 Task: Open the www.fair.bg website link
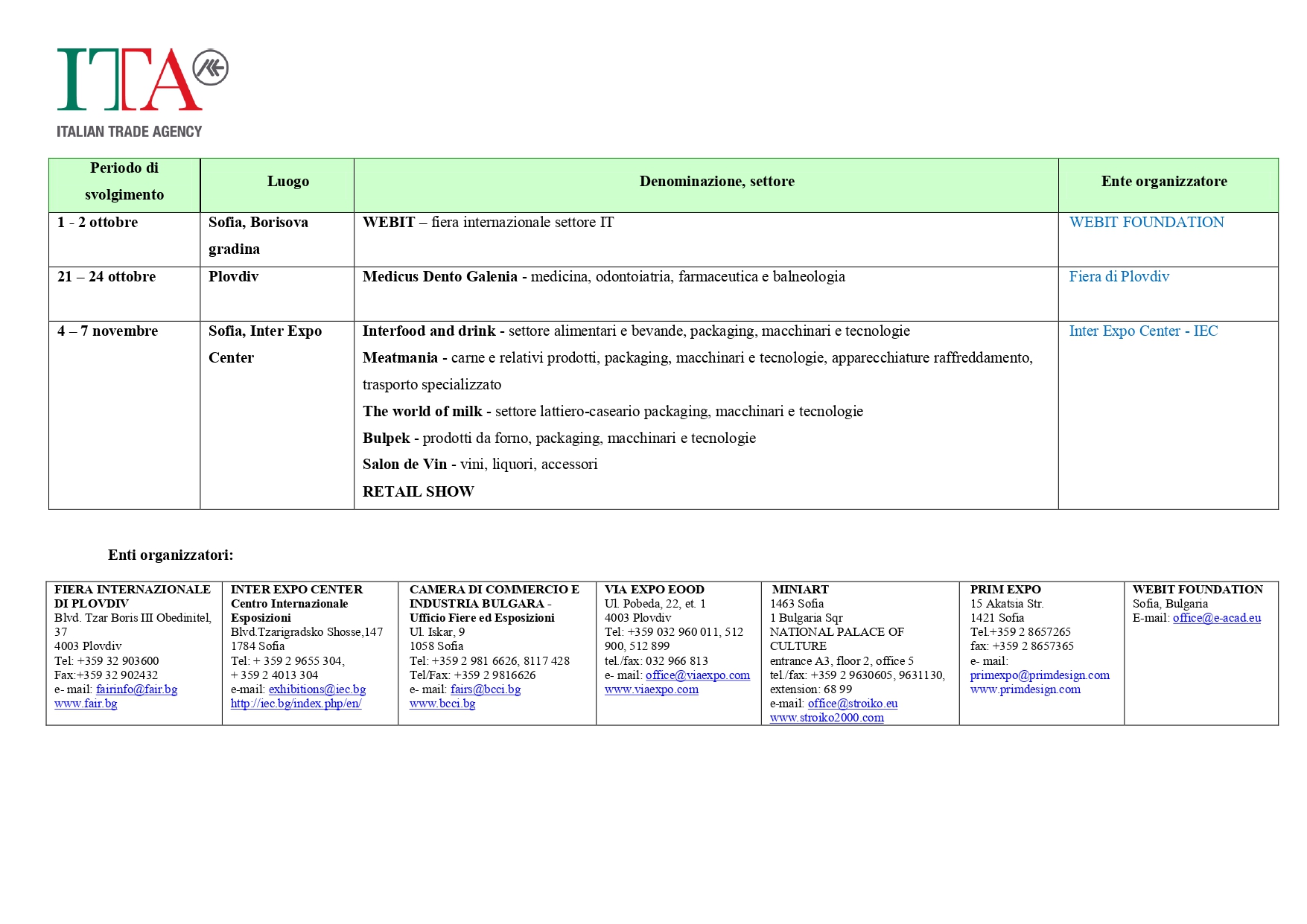86,704
